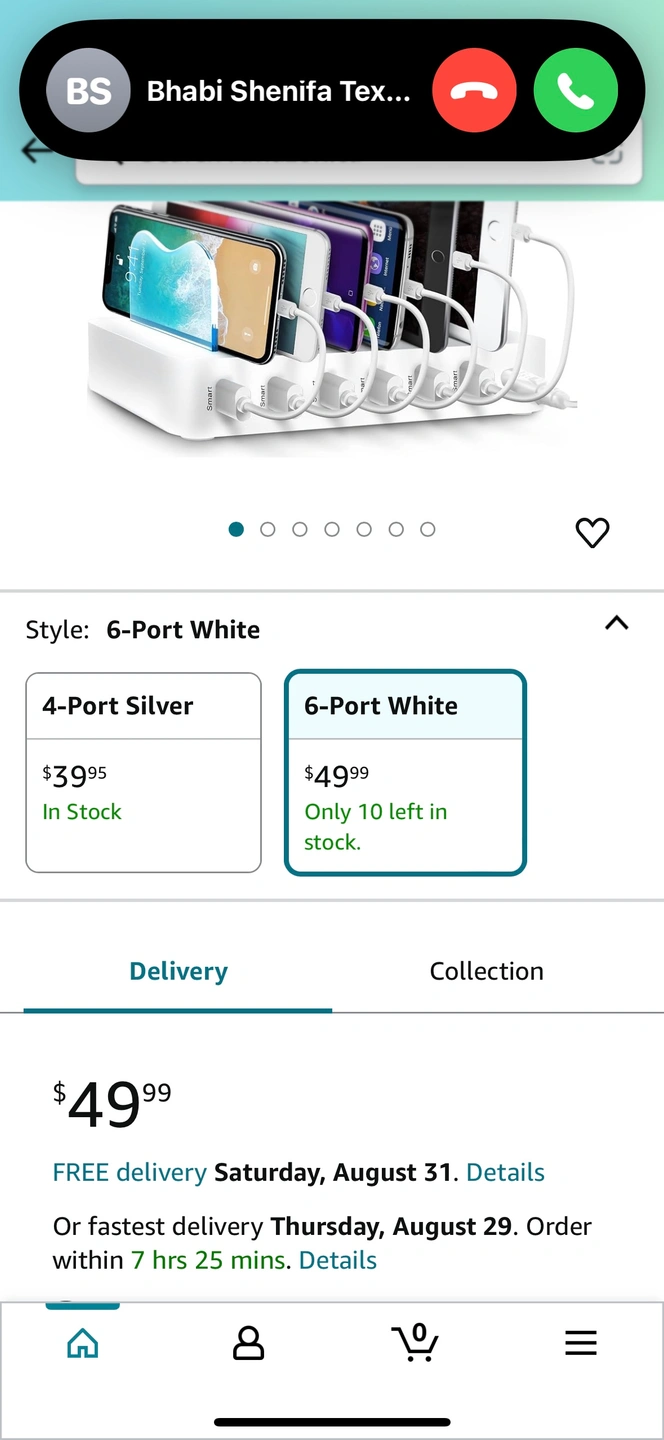Jump to the last image carousel dot

[x=428, y=529]
